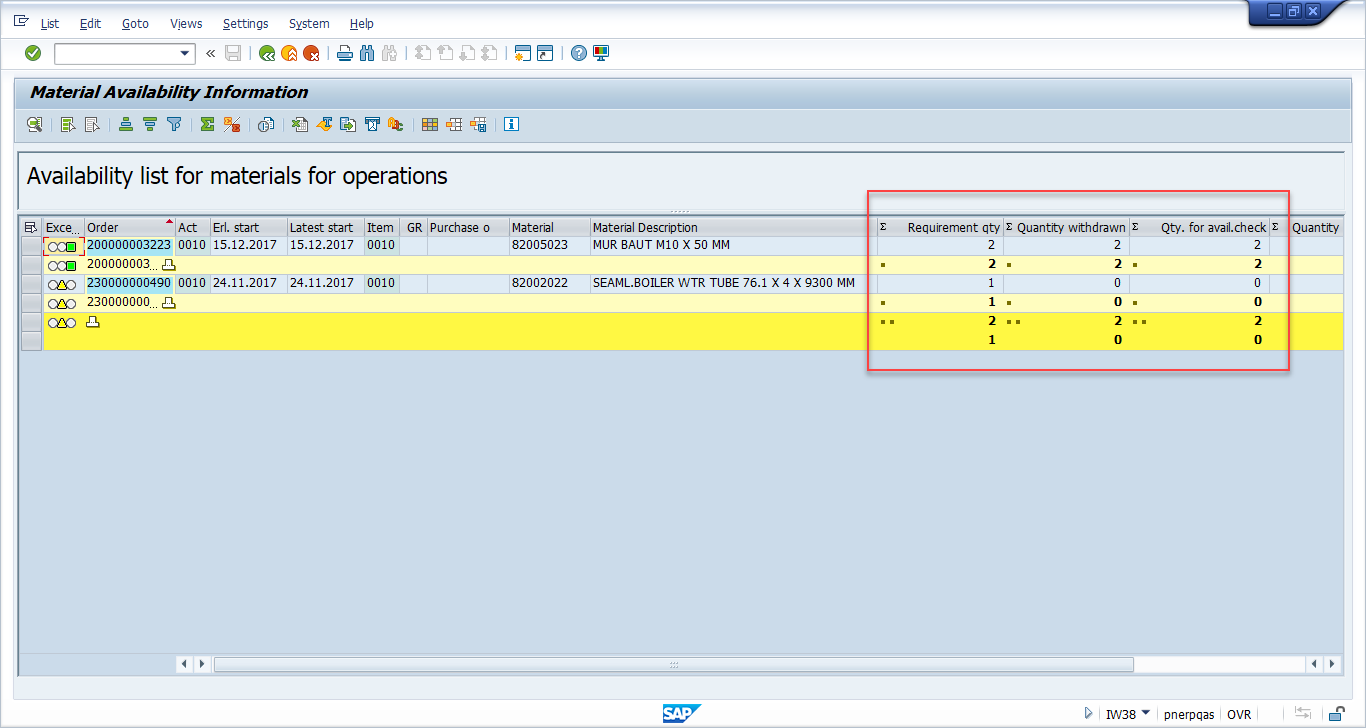The height and width of the screenshot is (728, 1366).
Task: Click the select-all column header button
Action: pyautogui.click(x=30, y=227)
